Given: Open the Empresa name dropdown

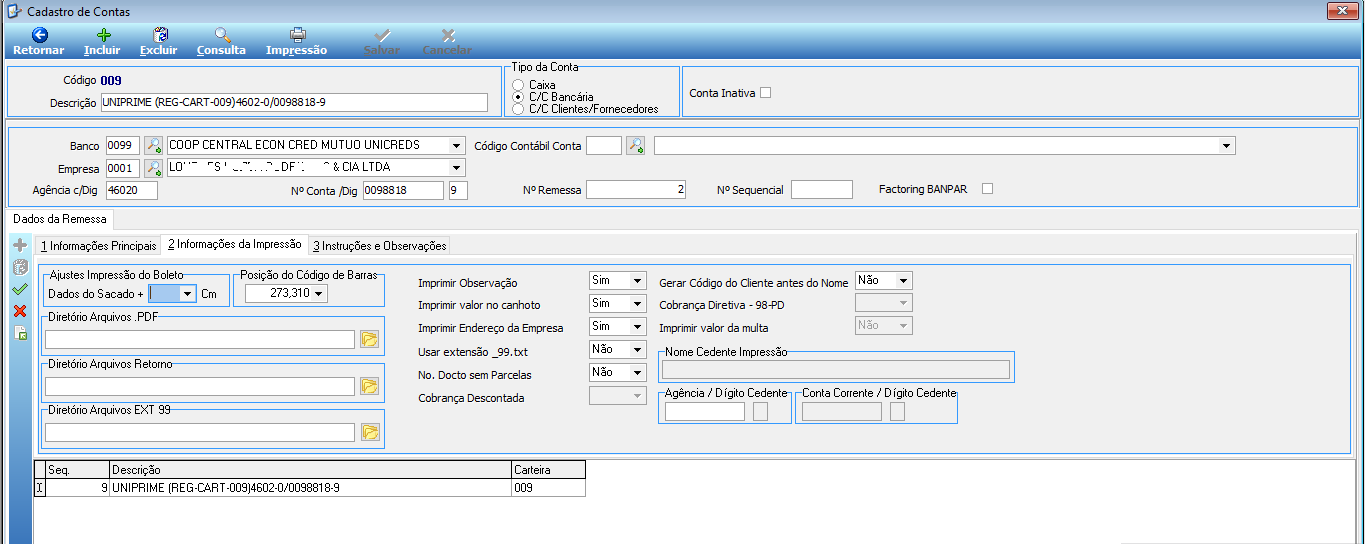Looking at the screenshot, I should click(457, 168).
